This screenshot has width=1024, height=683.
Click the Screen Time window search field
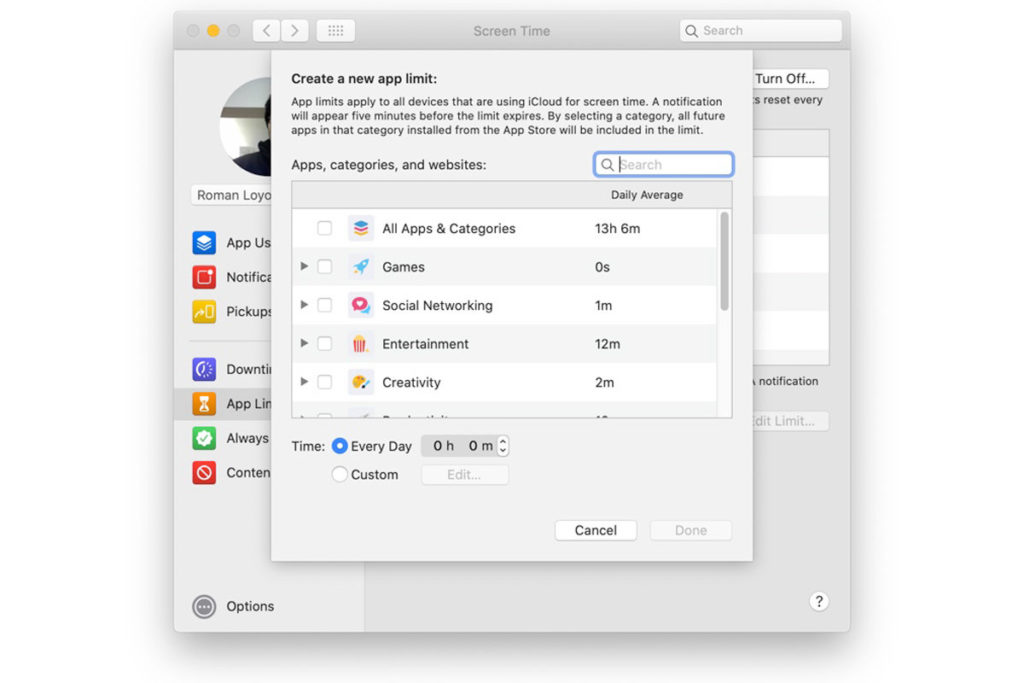761,31
